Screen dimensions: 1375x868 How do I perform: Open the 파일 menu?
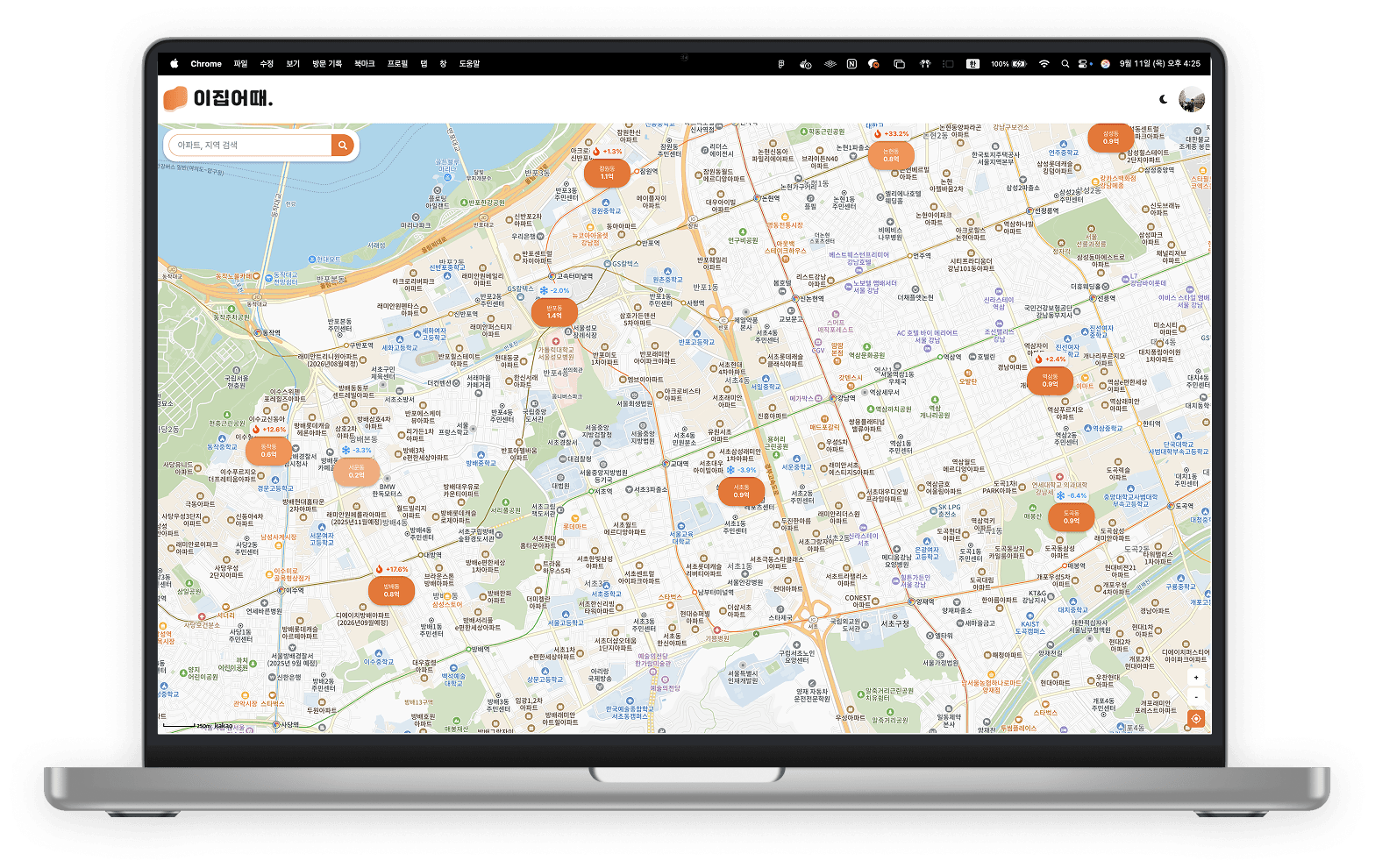pyautogui.click(x=240, y=64)
